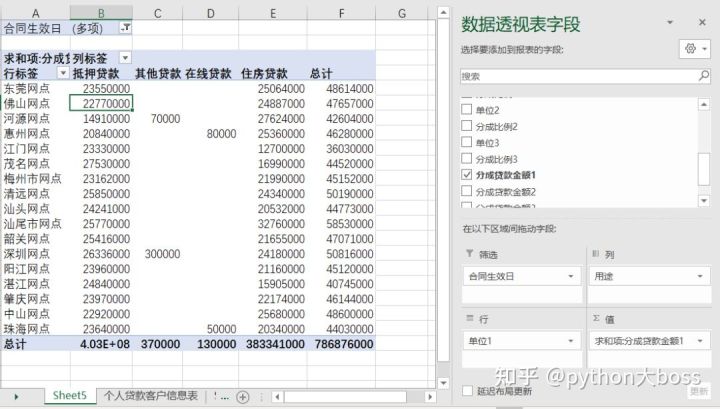Viewport: 720px width, 409px height.
Task: Select the 4.03E+08 total cell
Action: (x=101, y=344)
